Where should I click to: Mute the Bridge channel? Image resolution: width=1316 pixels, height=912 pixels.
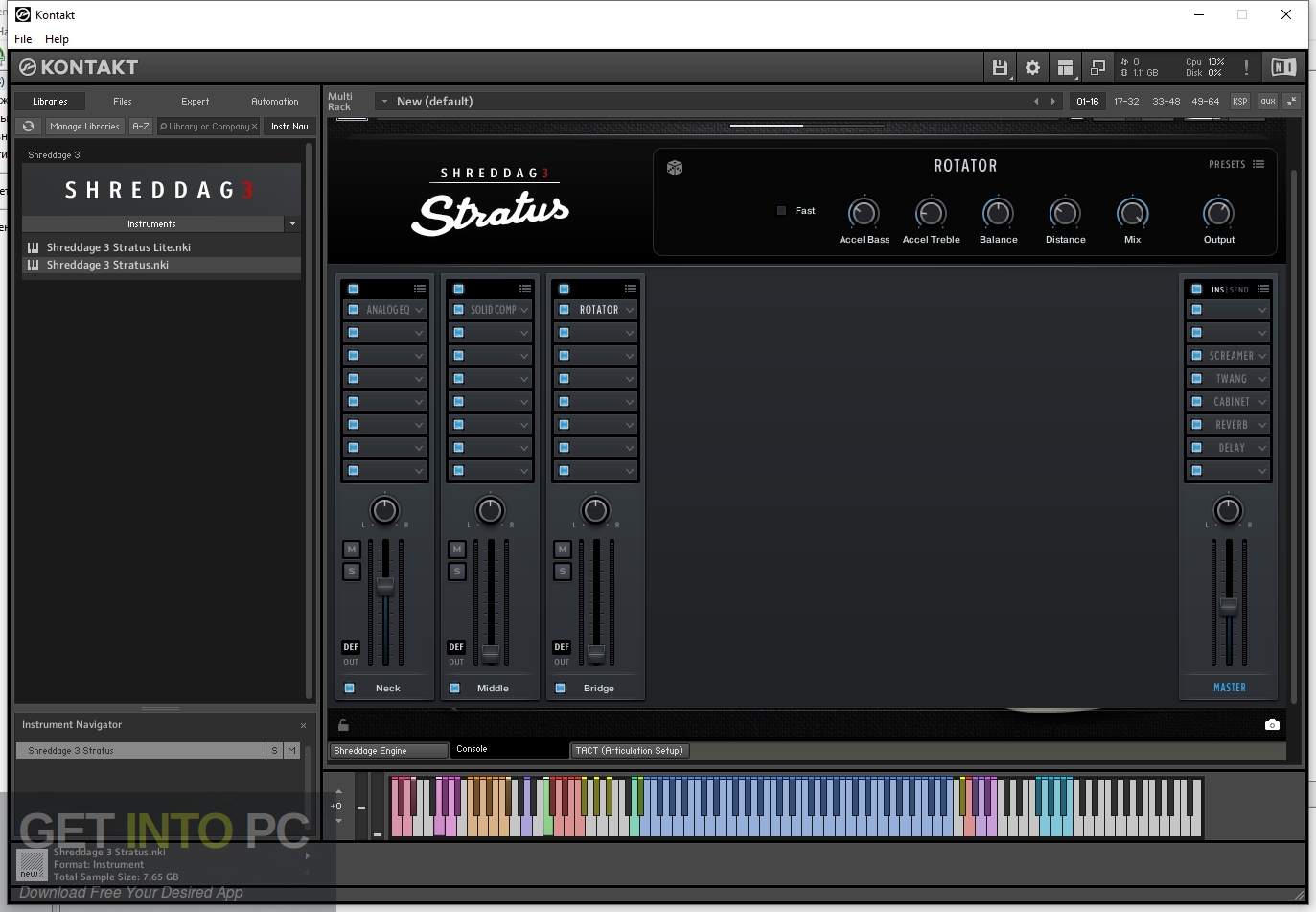point(563,550)
